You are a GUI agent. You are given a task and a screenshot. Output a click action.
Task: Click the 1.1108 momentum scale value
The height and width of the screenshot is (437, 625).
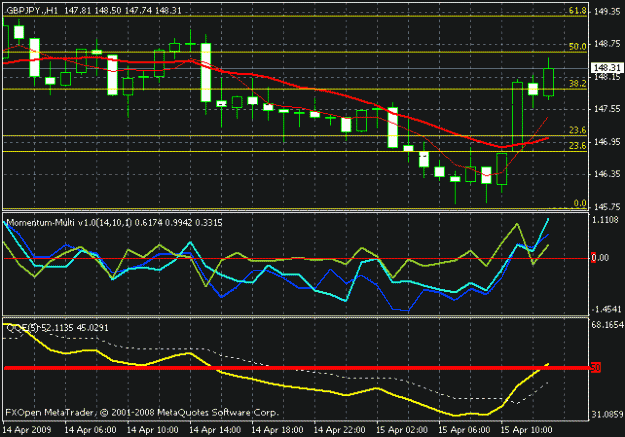coord(605,220)
